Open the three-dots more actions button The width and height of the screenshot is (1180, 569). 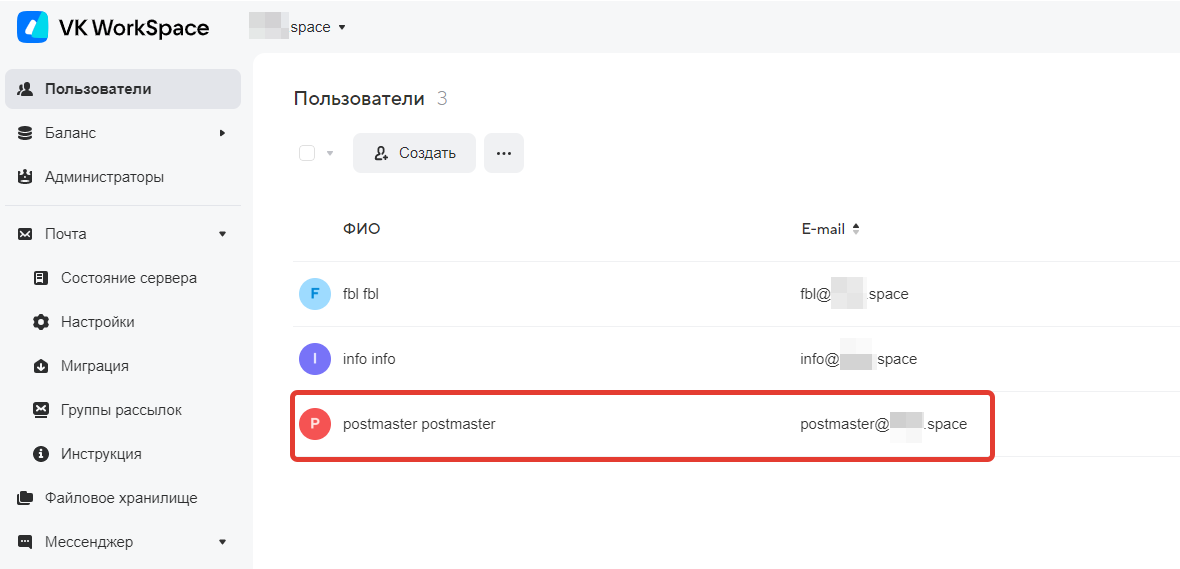[503, 153]
